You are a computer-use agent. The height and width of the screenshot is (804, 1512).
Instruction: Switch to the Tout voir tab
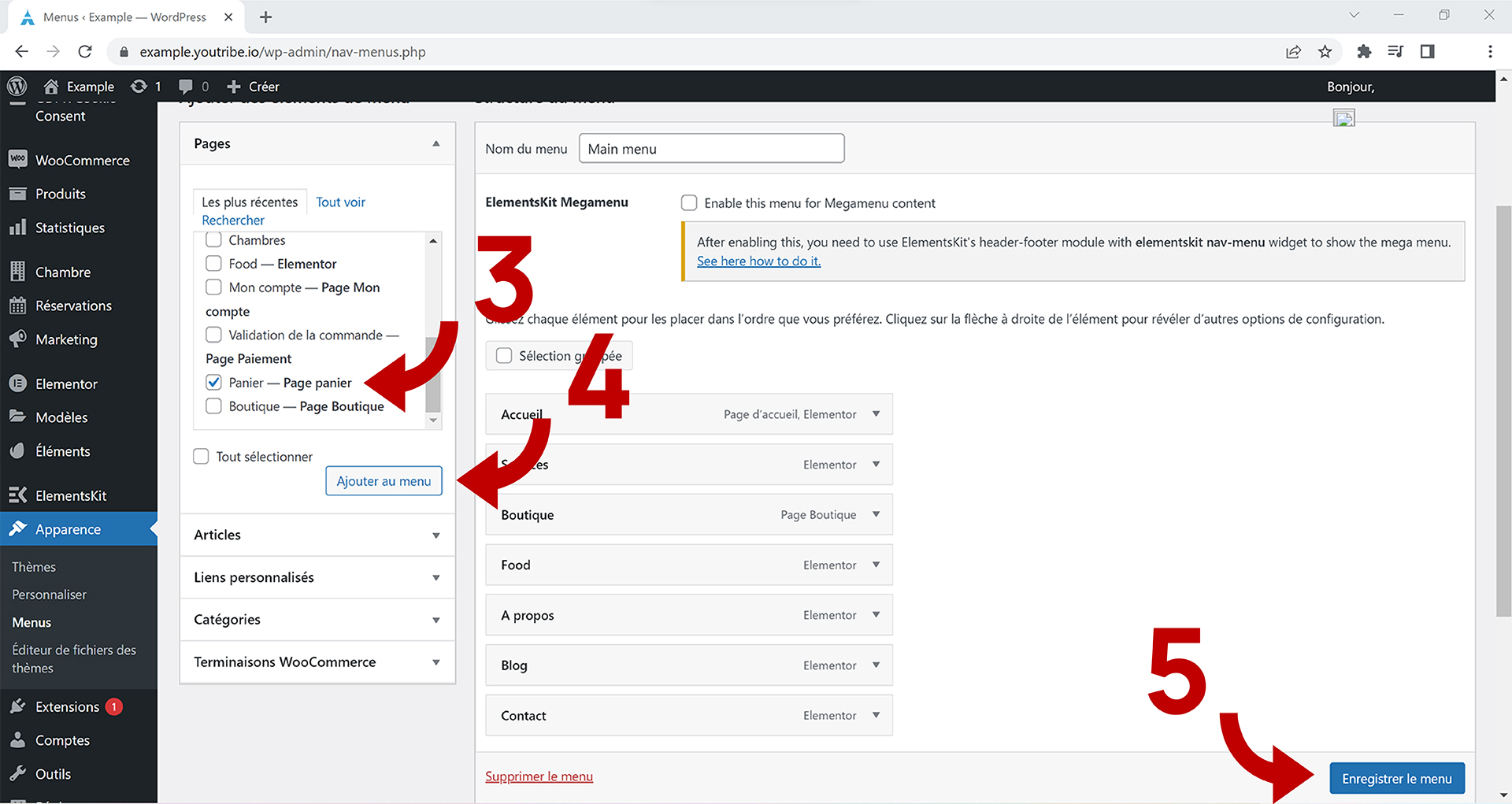[x=340, y=202]
